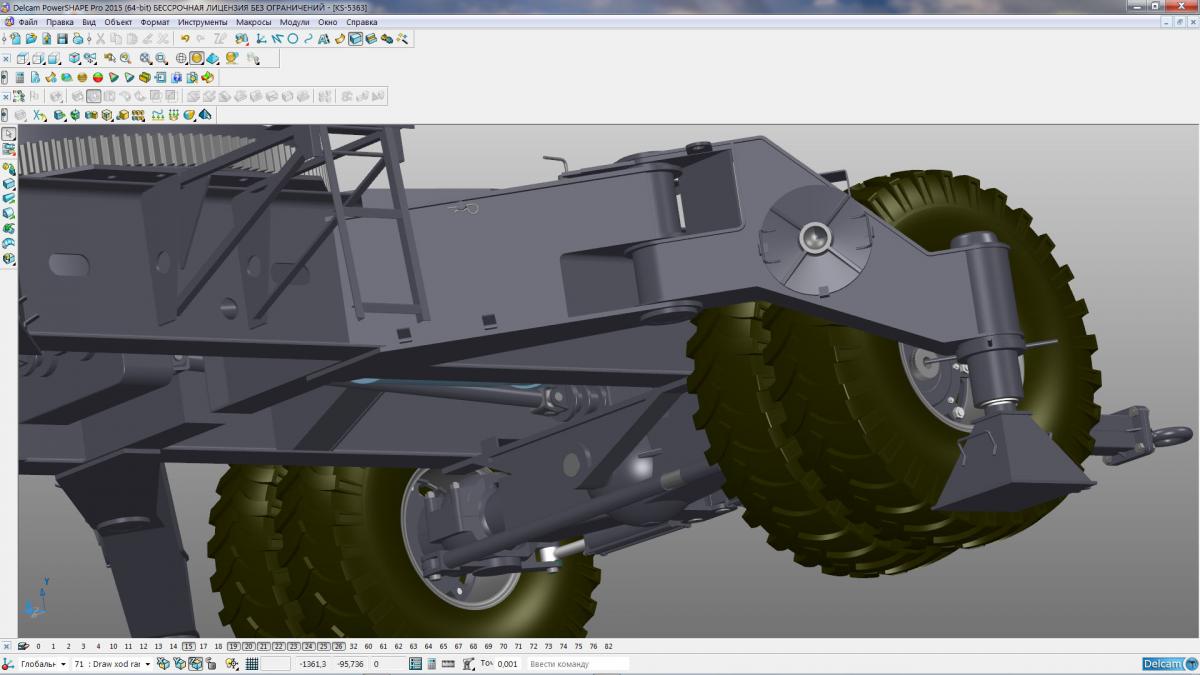Click the Save floppy disk icon
This screenshot has height=675, width=1200.
click(62, 39)
